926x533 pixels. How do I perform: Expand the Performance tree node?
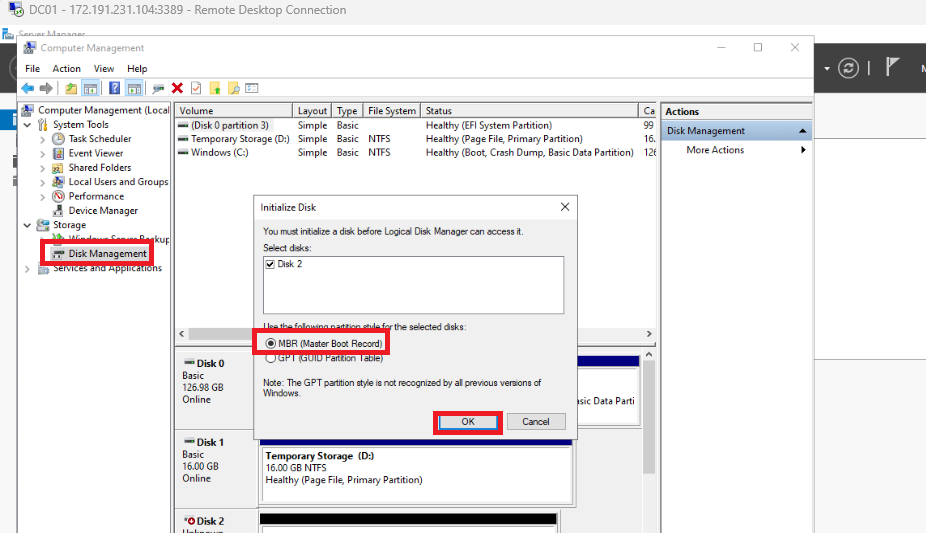(x=43, y=197)
